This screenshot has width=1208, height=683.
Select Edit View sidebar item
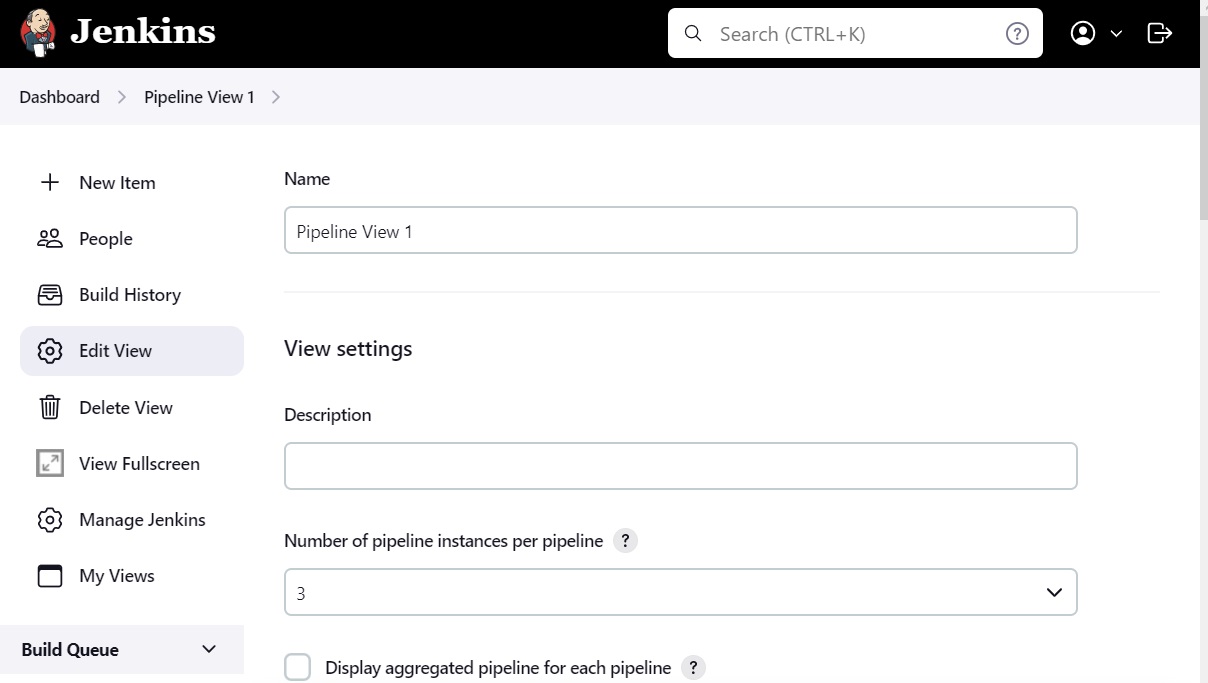click(x=132, y=351)
